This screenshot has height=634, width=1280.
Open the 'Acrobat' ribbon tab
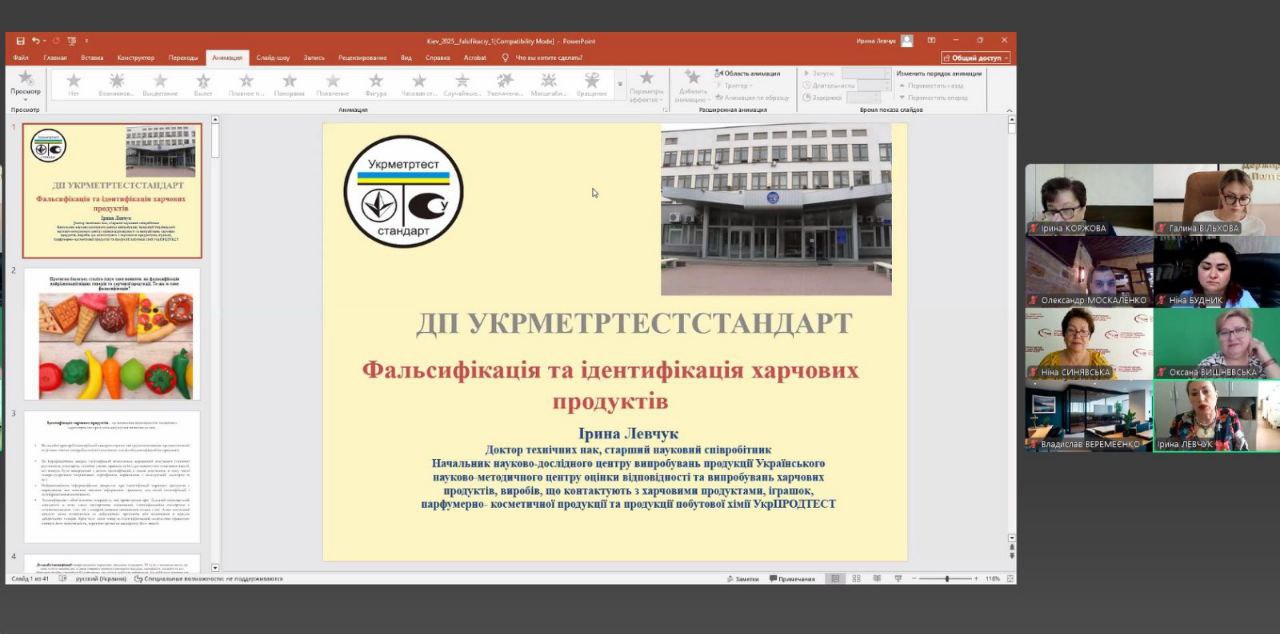[x=475, y=57]
